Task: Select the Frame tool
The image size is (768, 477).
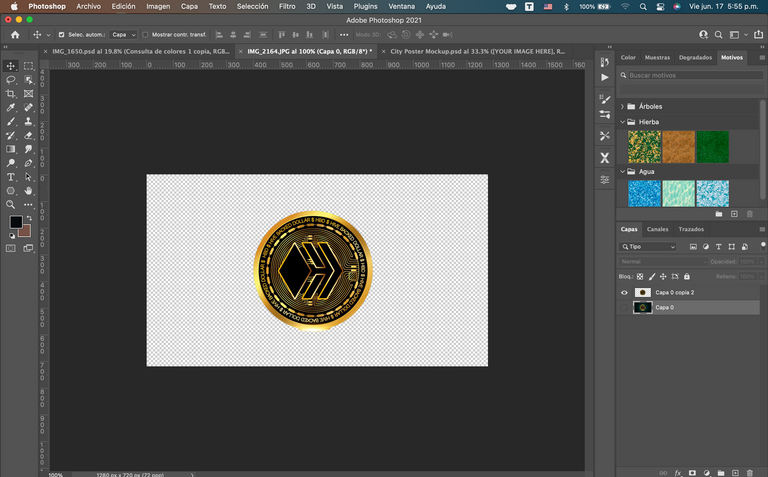Action: tap(28, 94)
